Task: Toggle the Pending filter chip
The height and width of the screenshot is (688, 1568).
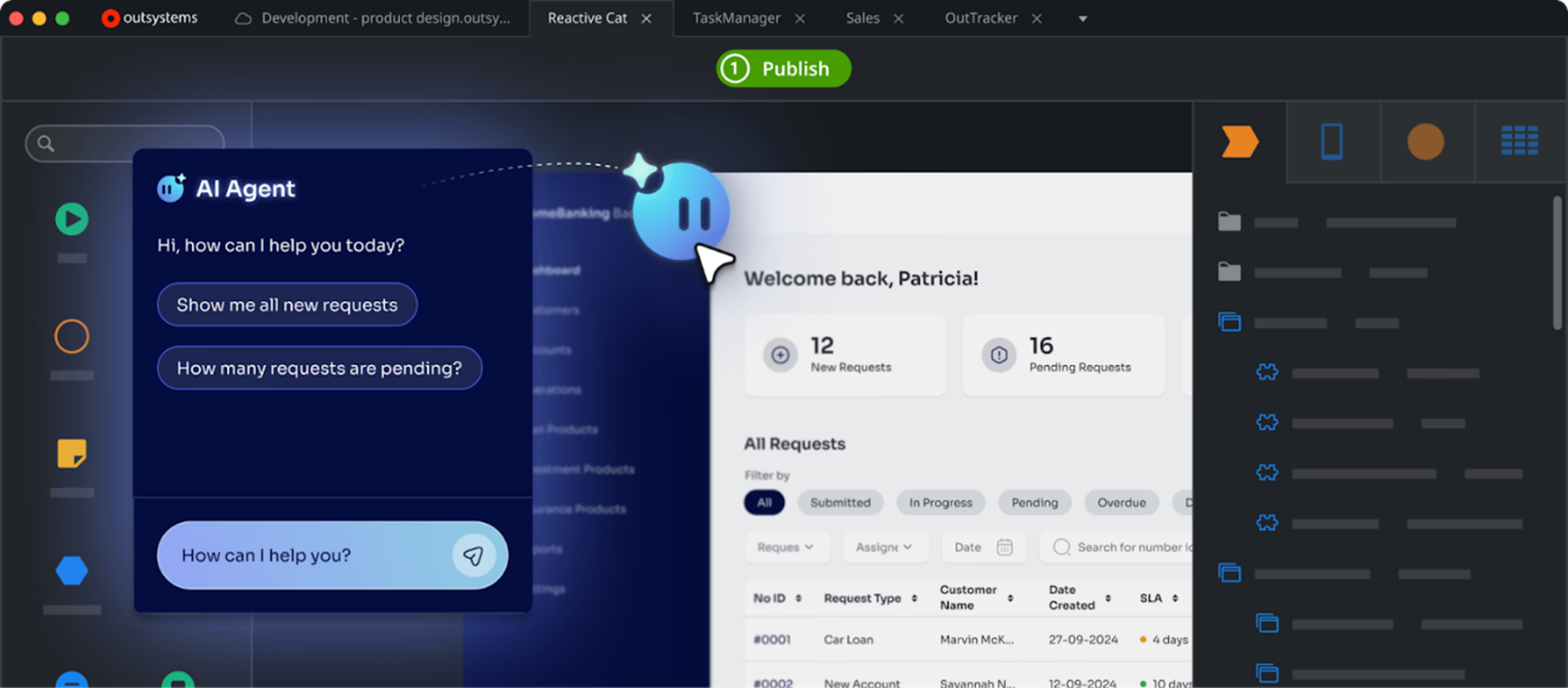Action: coord(1034,502)
